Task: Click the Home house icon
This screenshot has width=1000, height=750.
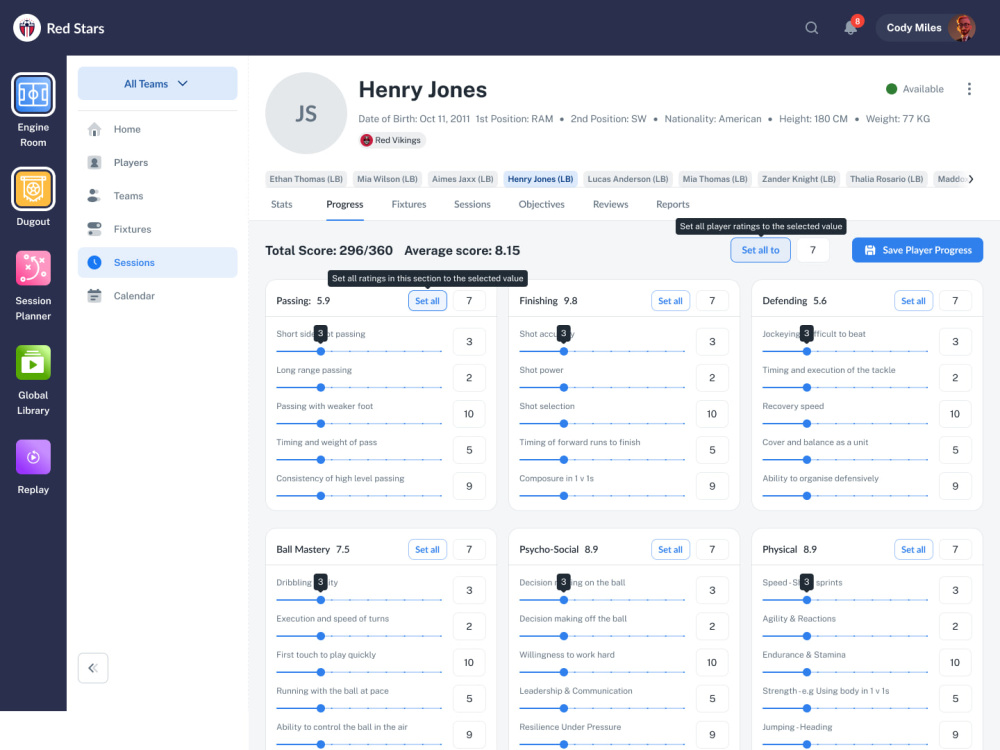Action: (94, 129)
